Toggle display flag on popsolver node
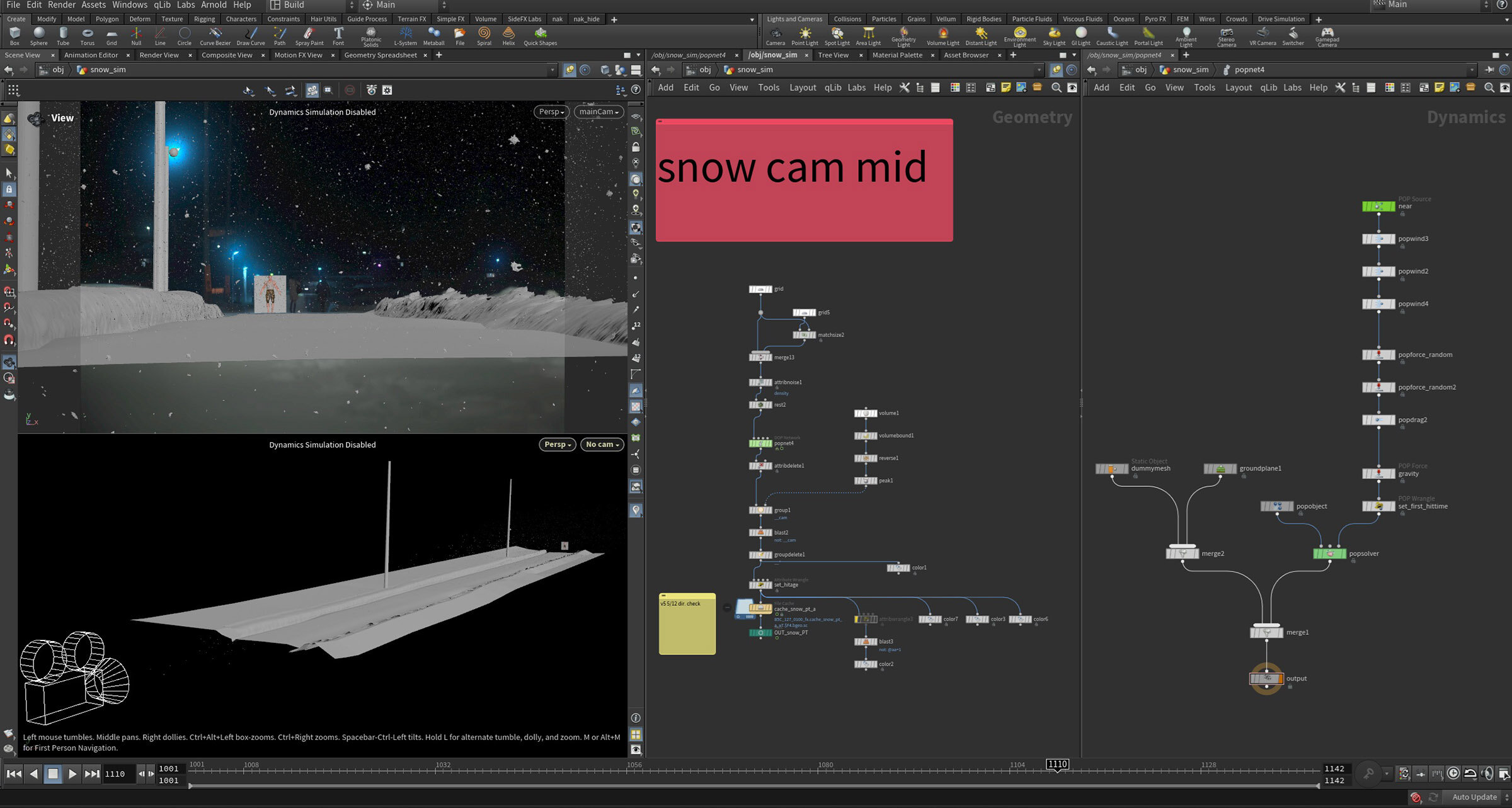1512x808 pixels. 1343,554
